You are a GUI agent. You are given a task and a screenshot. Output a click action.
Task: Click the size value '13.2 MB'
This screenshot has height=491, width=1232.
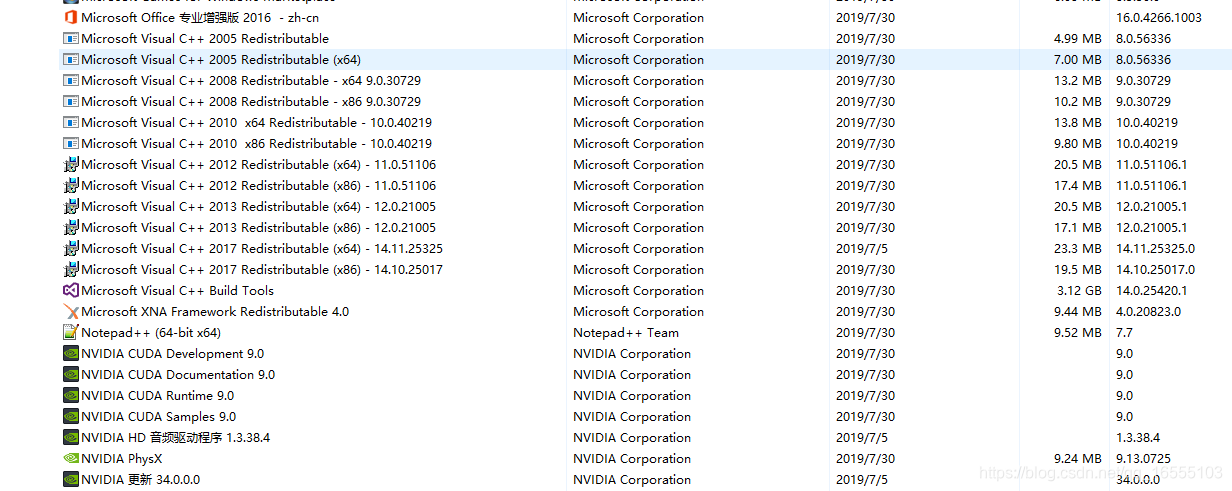[x=1077, y=81]
